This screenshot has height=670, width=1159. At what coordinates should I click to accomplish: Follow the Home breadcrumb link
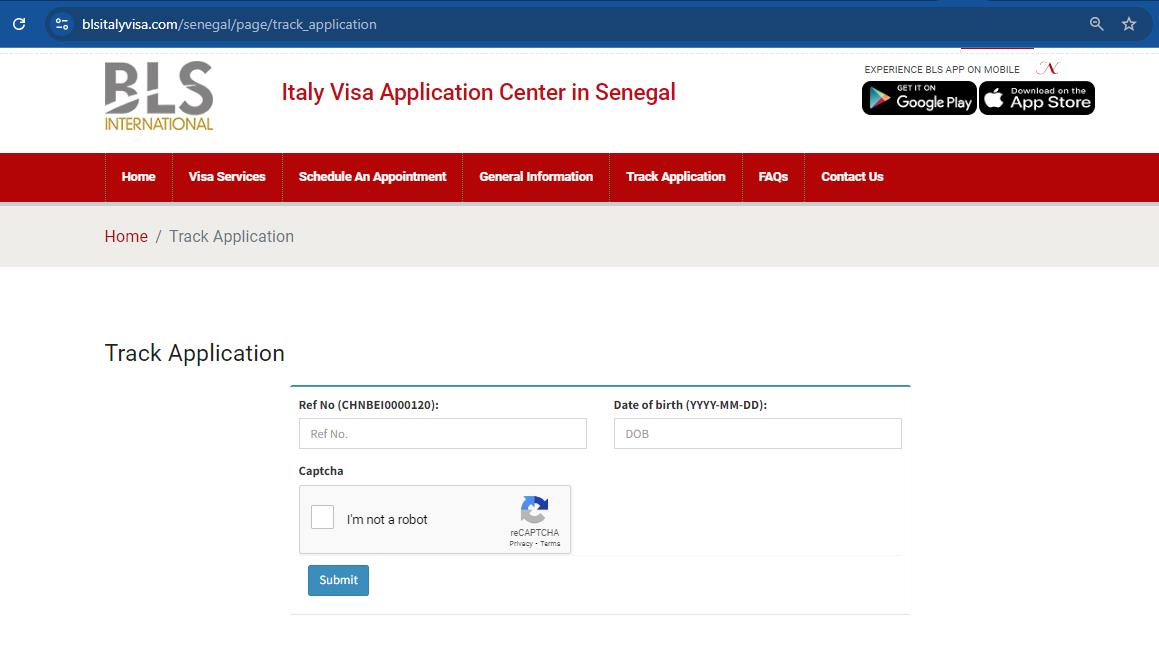tap(126, 236)
